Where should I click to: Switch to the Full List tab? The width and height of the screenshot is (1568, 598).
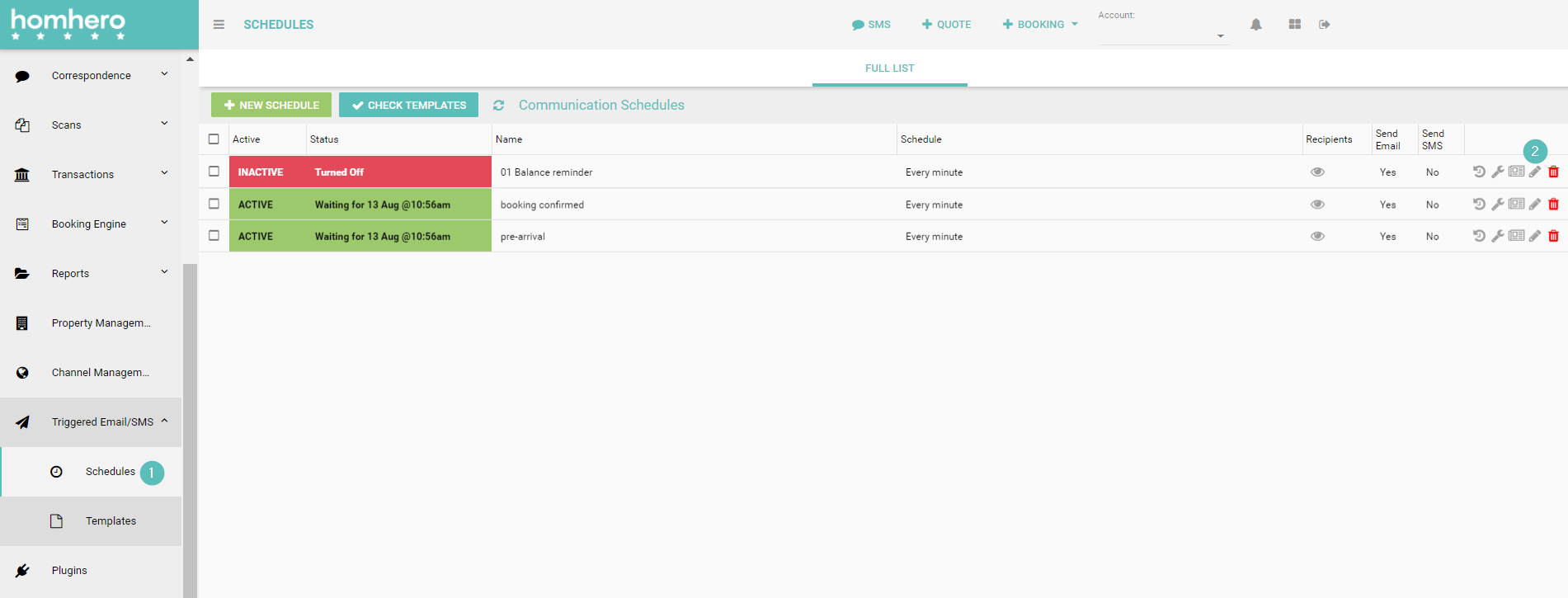(889, 68)
